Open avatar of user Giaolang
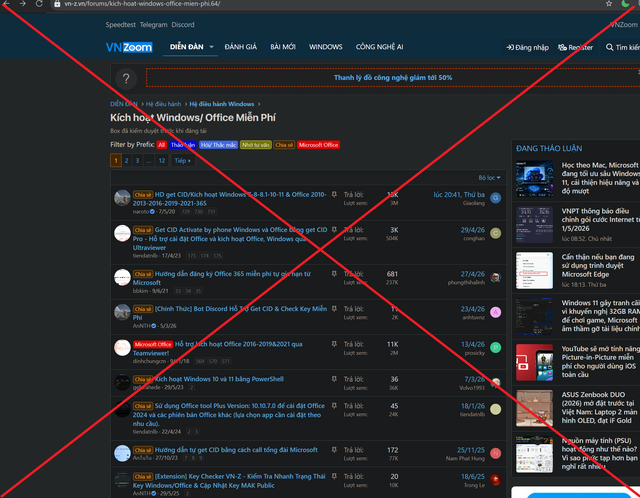Image resolution: width=640 pixels, height=498 pixels. coord(496,198)
